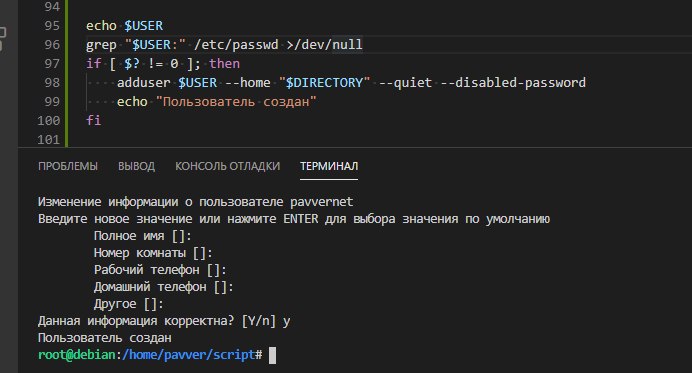Click line number 95 in the gutter
This screenshot has height=373, width=692.
(52, 26)
